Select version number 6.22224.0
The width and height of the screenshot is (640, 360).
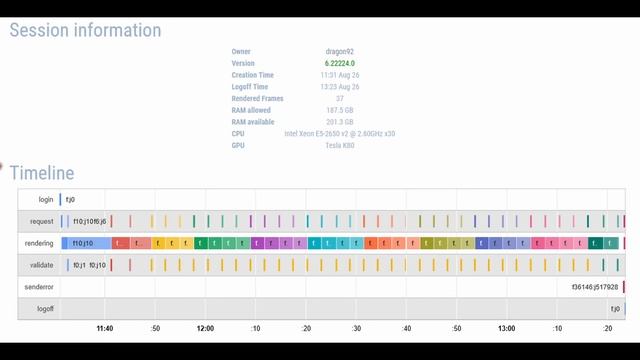(x=340, y=63)
